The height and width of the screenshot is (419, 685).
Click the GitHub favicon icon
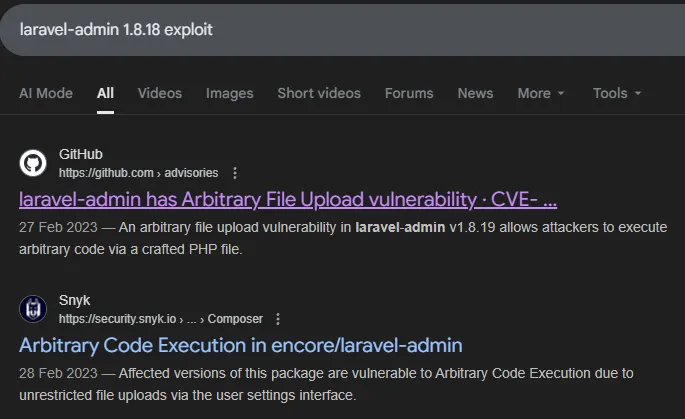[33, 163]
